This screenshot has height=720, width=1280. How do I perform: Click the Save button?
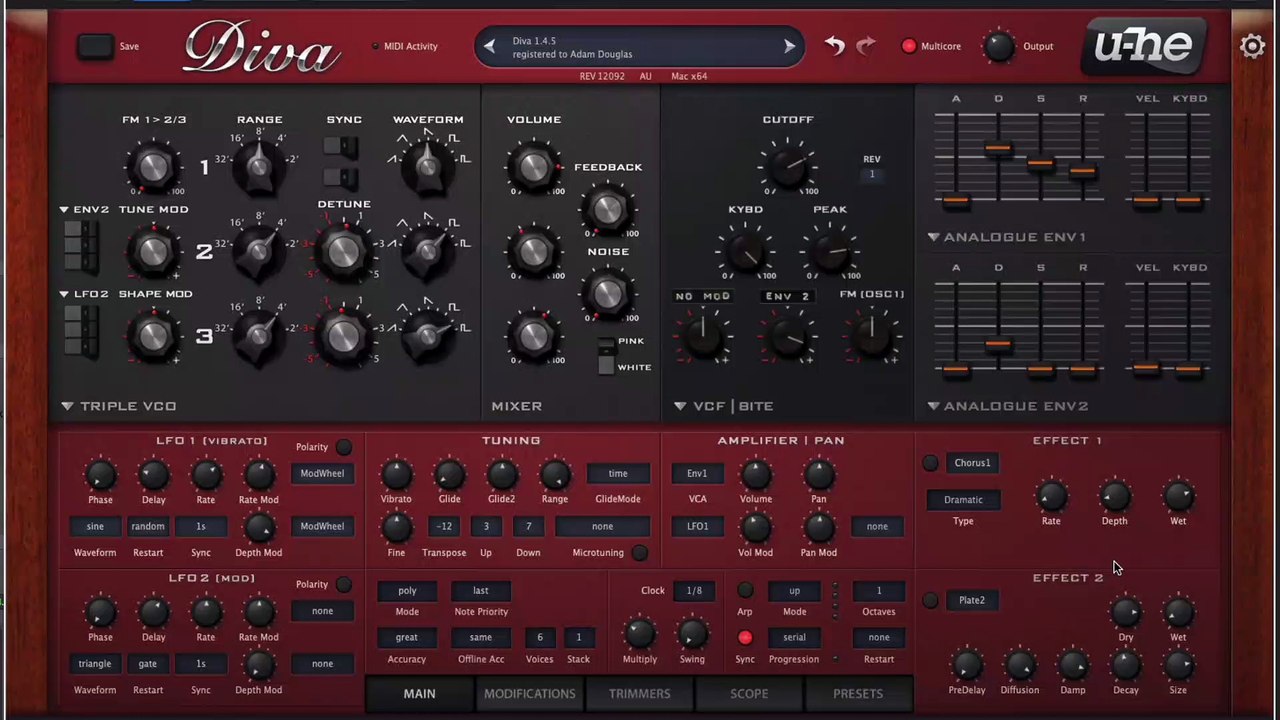pos(96,46)
